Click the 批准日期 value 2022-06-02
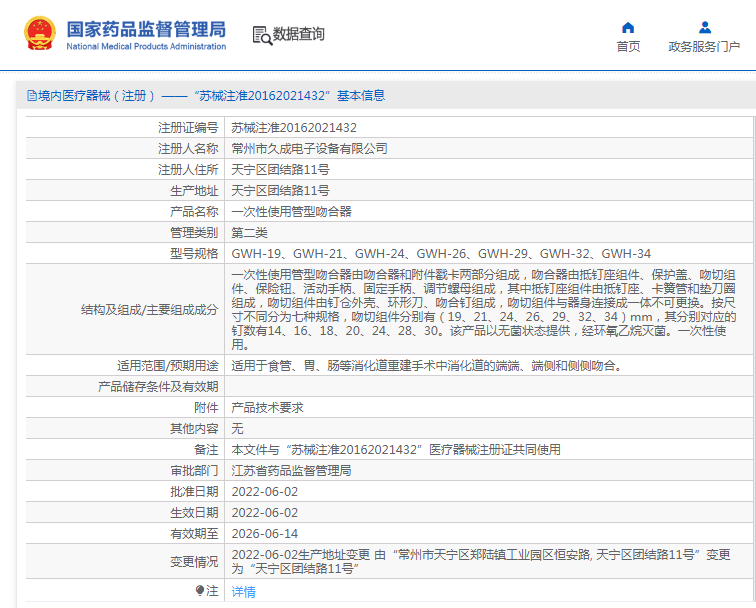Viewport: 756px width, 608px height. coord(265,492)
